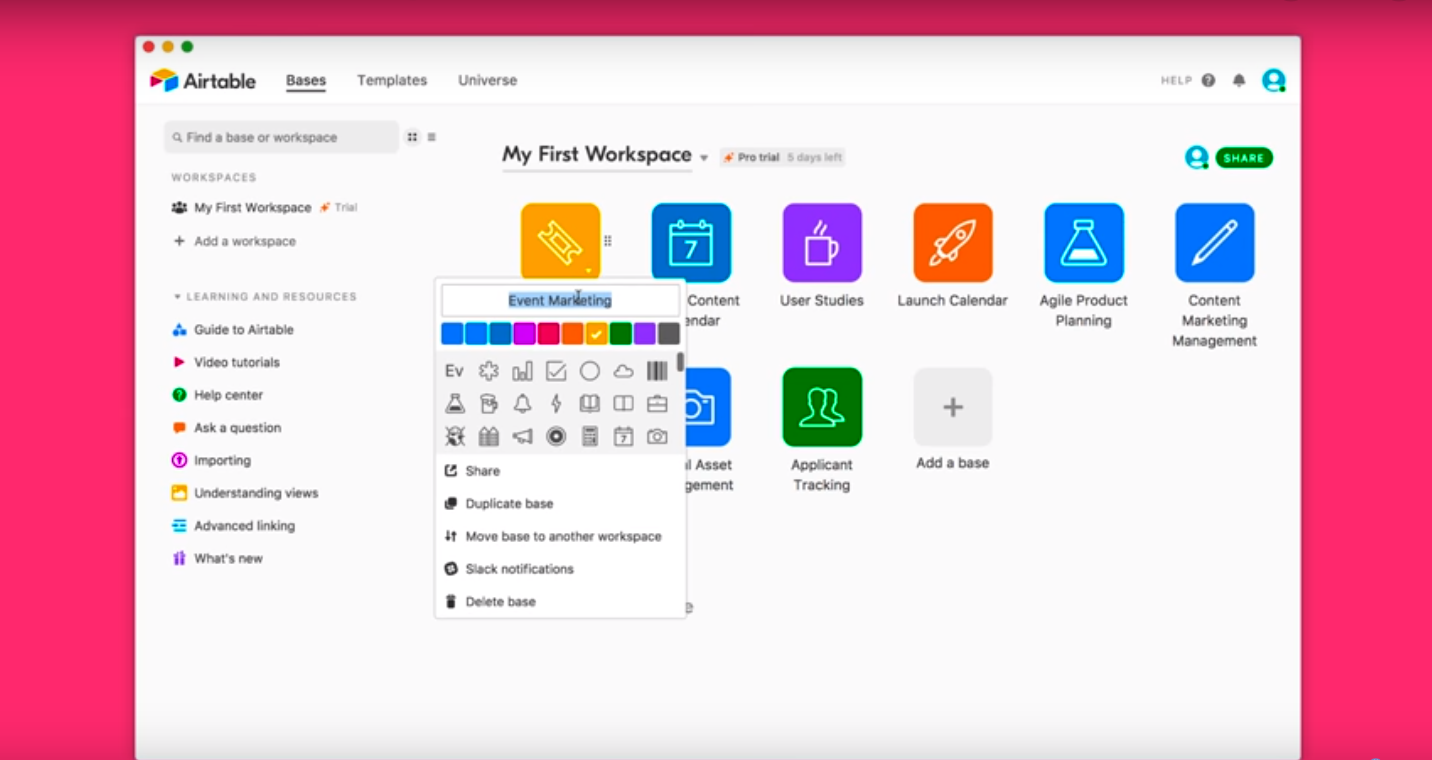This screenshot has width=1432, height=760.
Task: Switch to grid view of bases
Action: [412, 137]
